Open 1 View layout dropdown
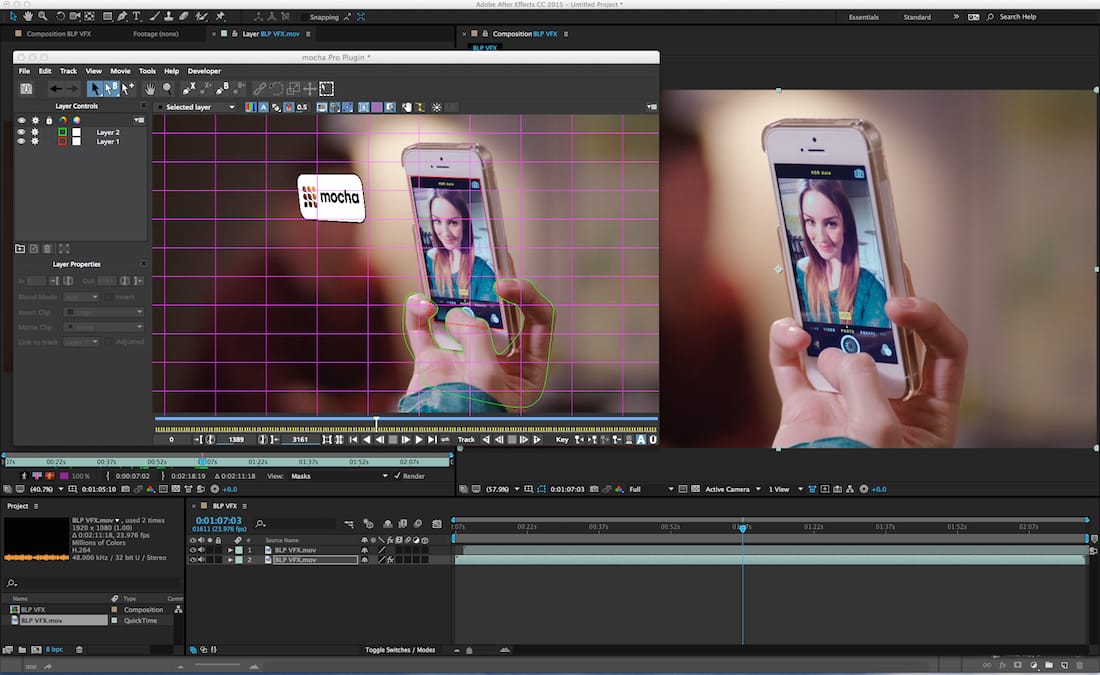1100x675 pixels. [x=785, y=489]
